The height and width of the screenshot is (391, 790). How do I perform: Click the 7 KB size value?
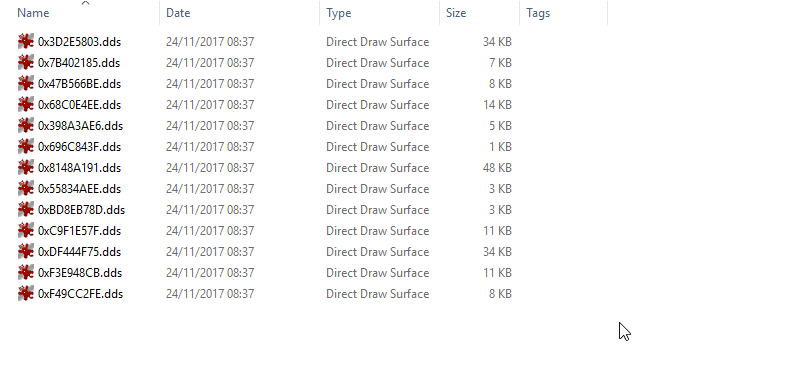pos(500,63)
